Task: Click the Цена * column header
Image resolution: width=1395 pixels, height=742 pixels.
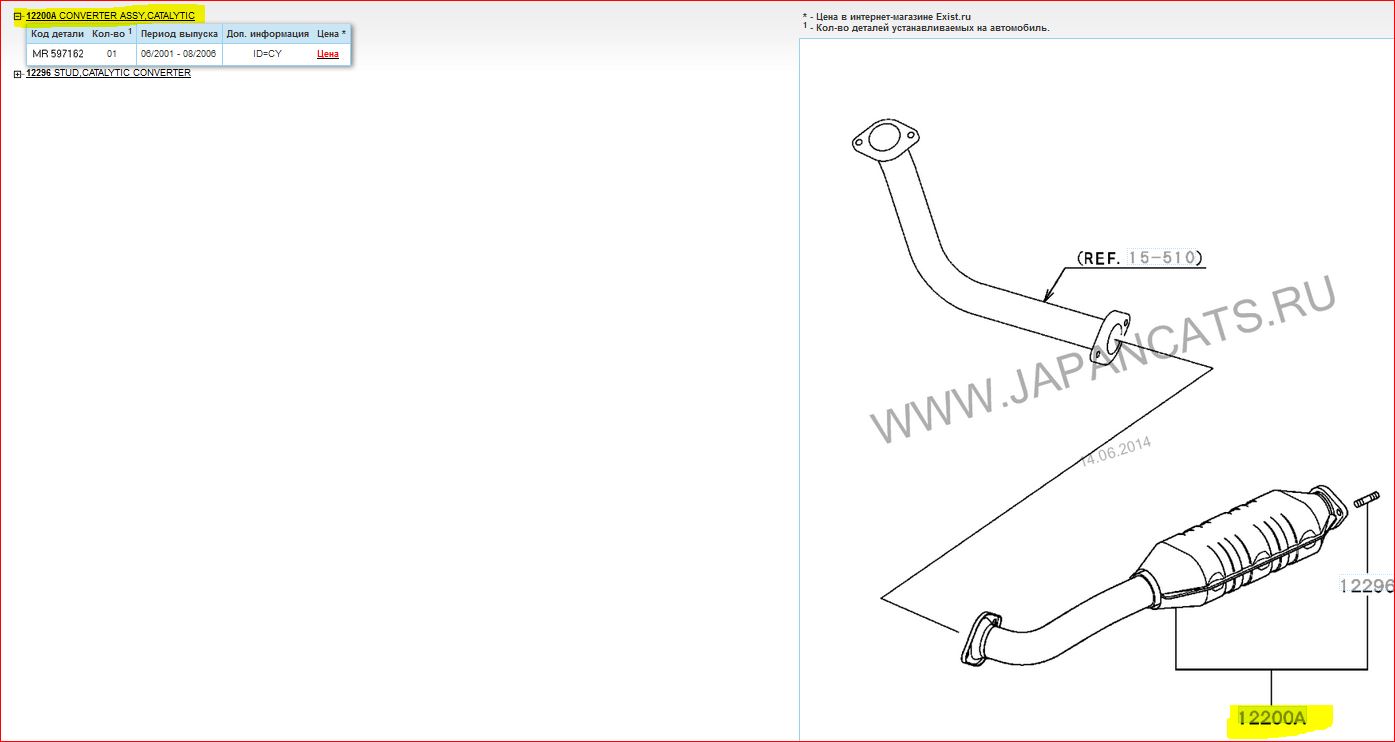Action: pyautogui.click(x=331, y=34)
